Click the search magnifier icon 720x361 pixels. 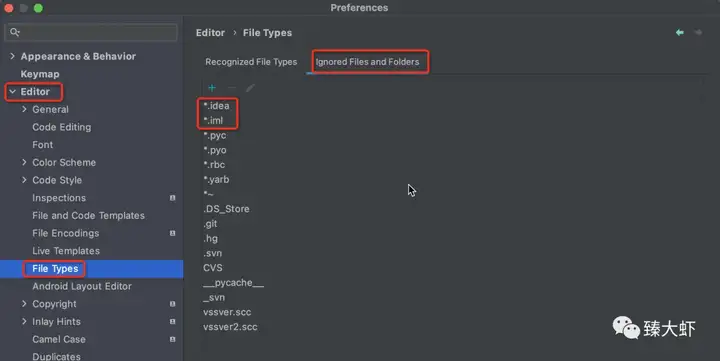15,32
